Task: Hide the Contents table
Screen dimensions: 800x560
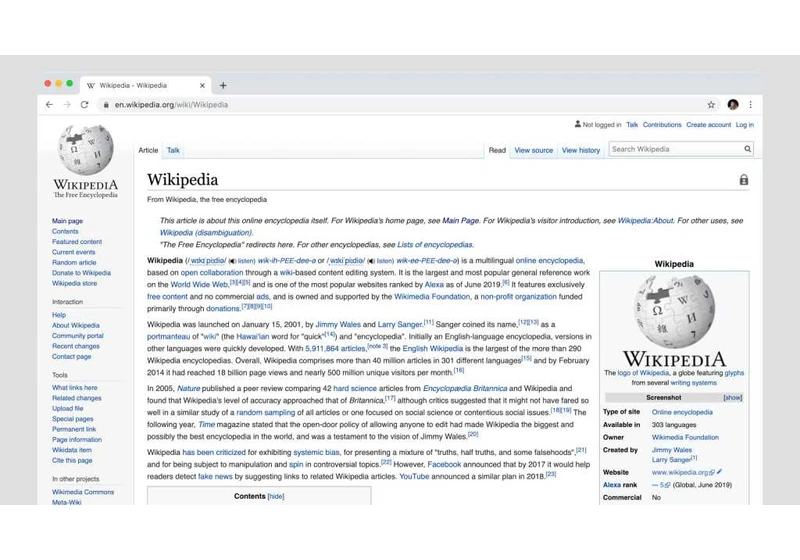Action: [276, 496]
